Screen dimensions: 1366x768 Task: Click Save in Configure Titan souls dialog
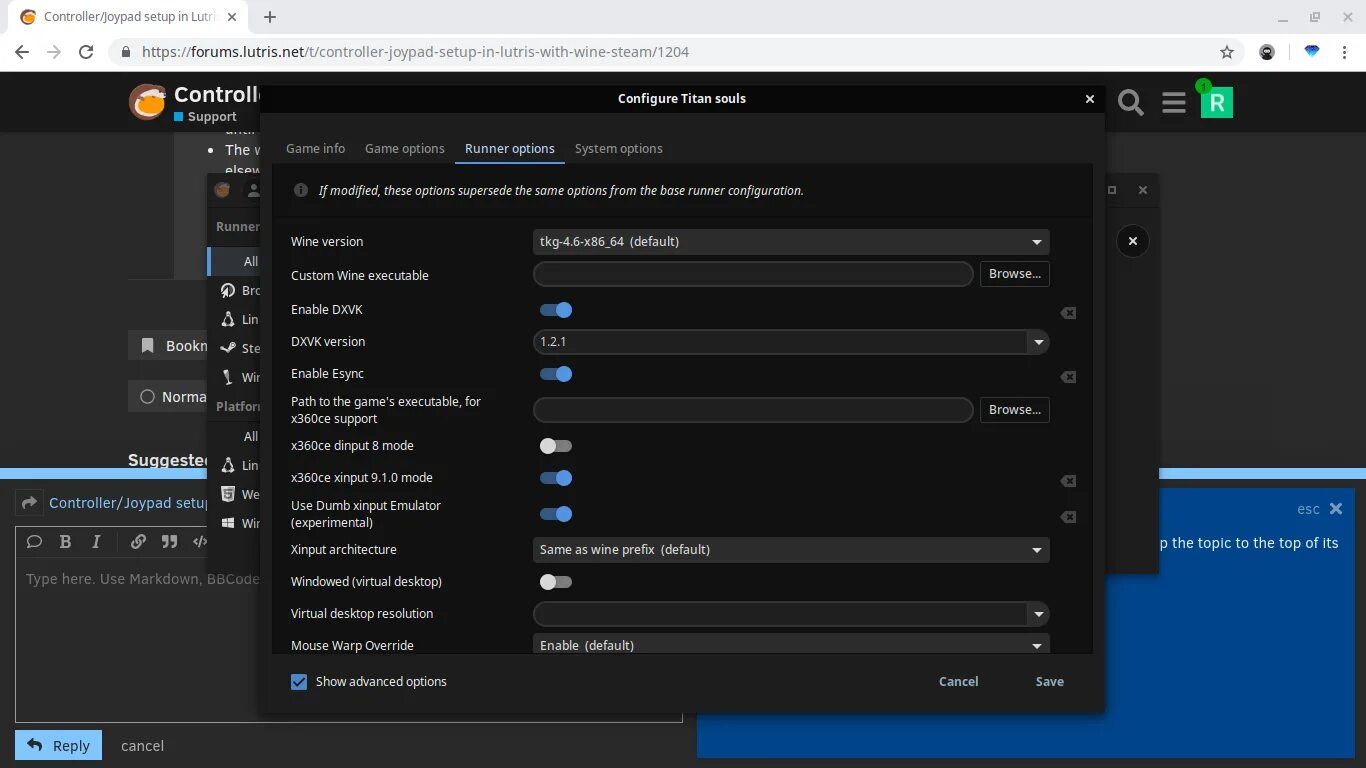point(1049,682)
